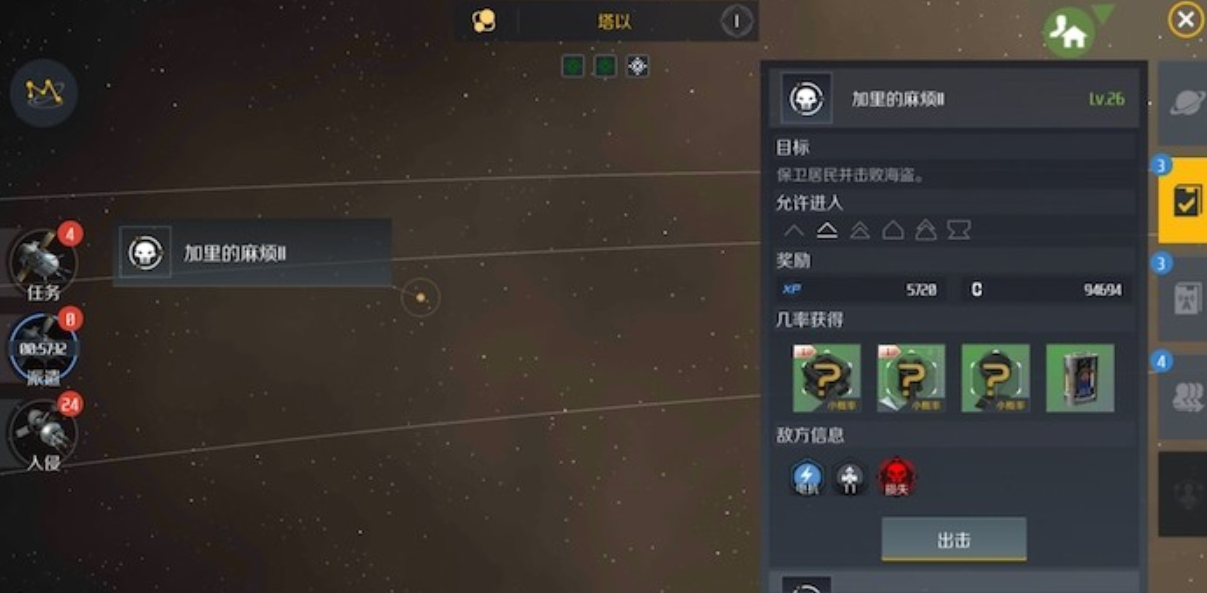Select the yellow mission checklist tab
The image size is (1207, 593).
pyautogui.click(x=1183, y=200)
